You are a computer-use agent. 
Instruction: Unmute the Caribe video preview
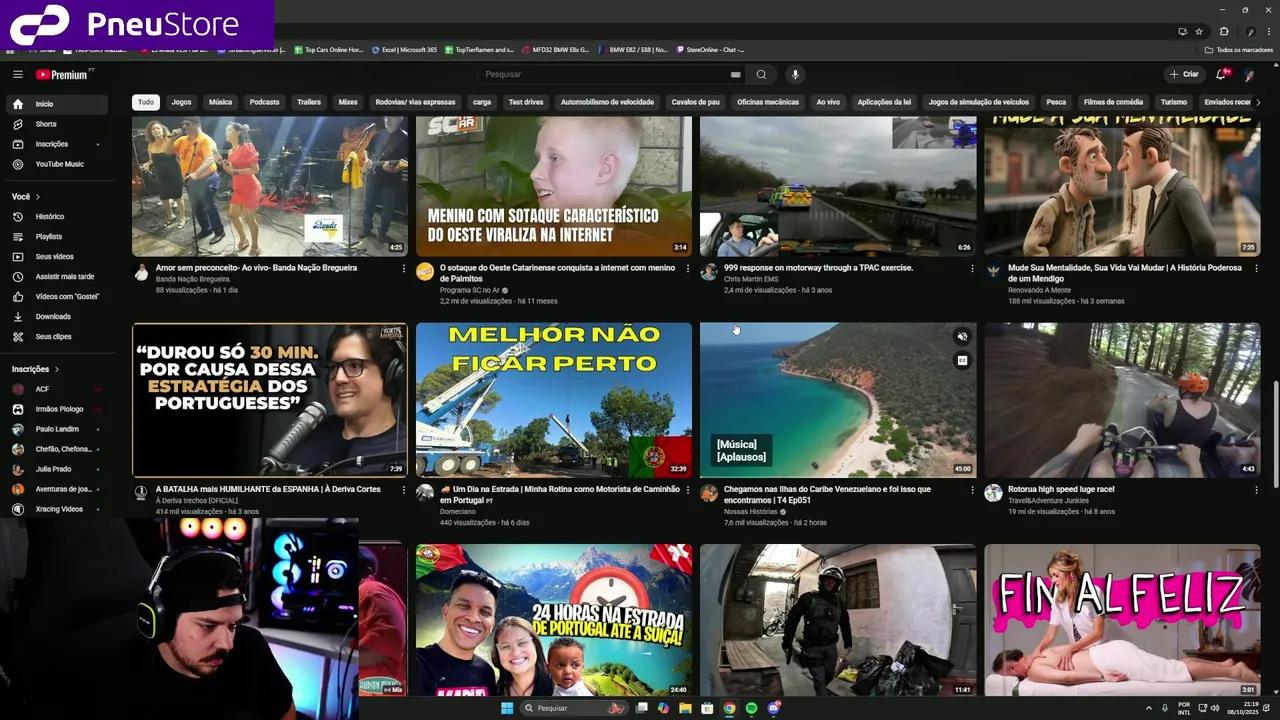[962, 337]
